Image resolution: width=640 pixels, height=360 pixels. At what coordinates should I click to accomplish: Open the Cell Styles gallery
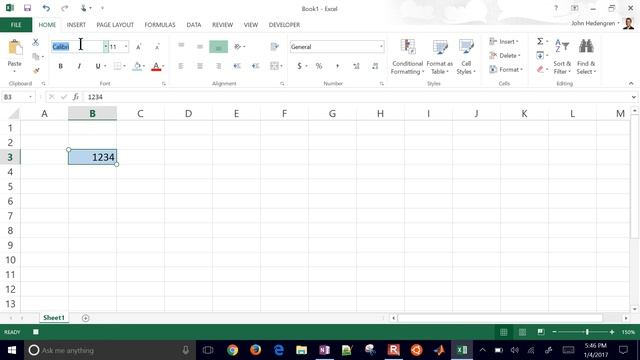click(x=466, y=57)
